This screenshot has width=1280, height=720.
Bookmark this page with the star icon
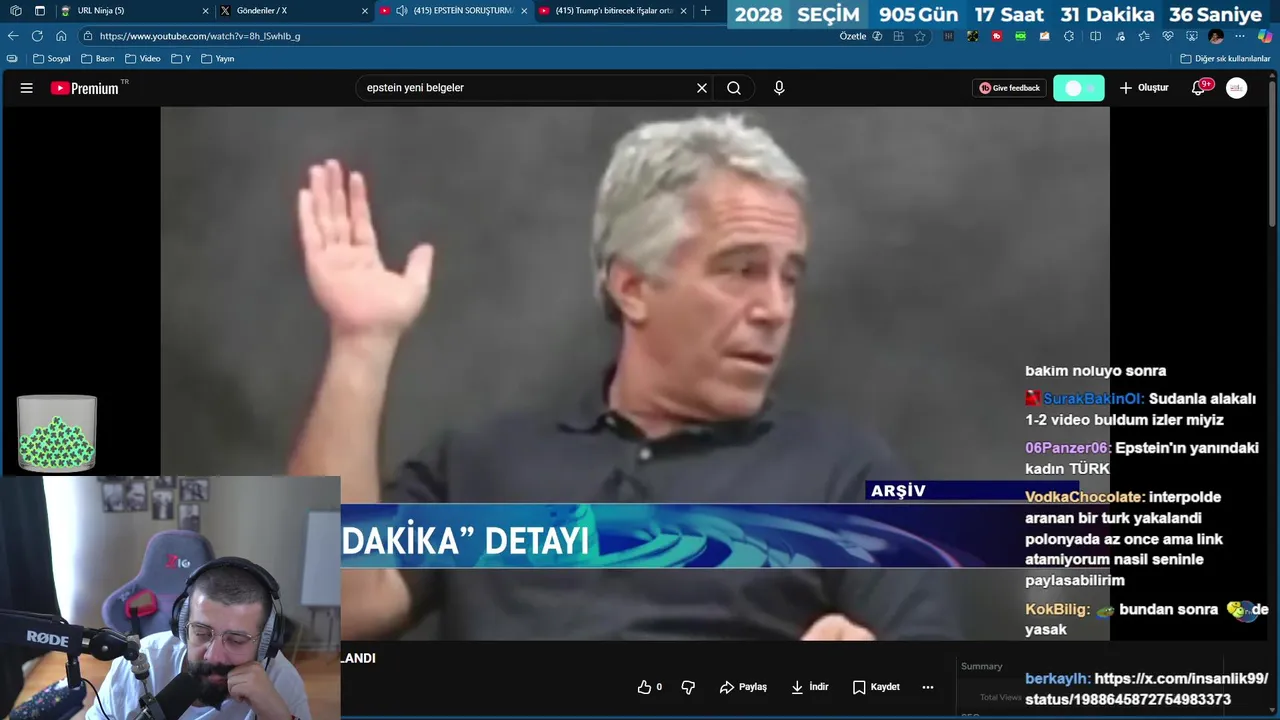[x=920, y=36]
